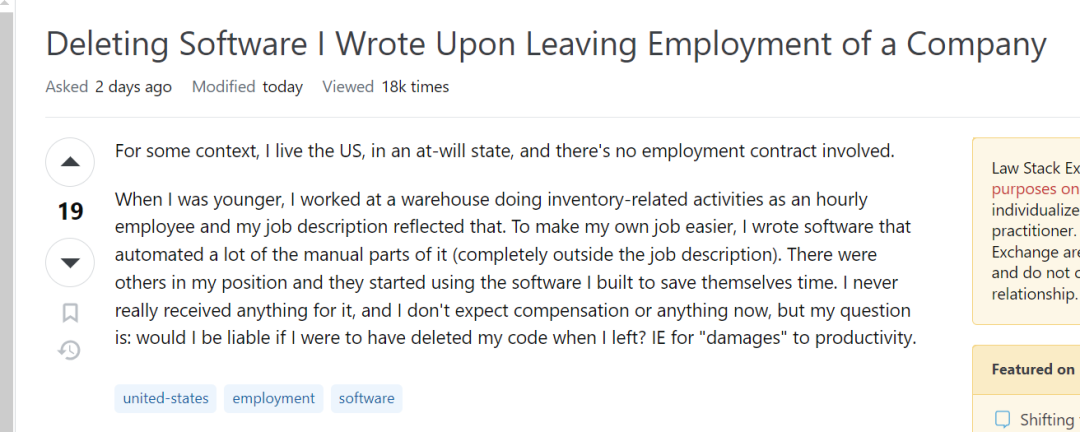
Task: Show the post activity history icon
Action: [70, 350]
